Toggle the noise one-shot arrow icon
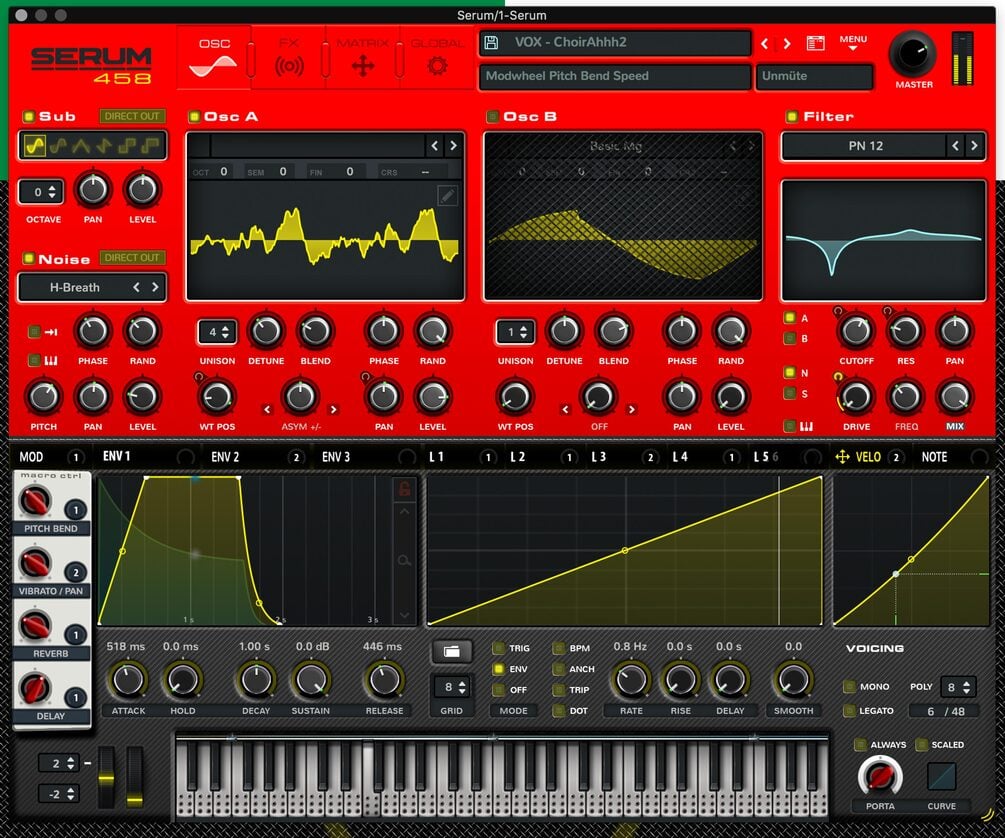The width and height of the screenshot is (1005, 838). (51, 331)
